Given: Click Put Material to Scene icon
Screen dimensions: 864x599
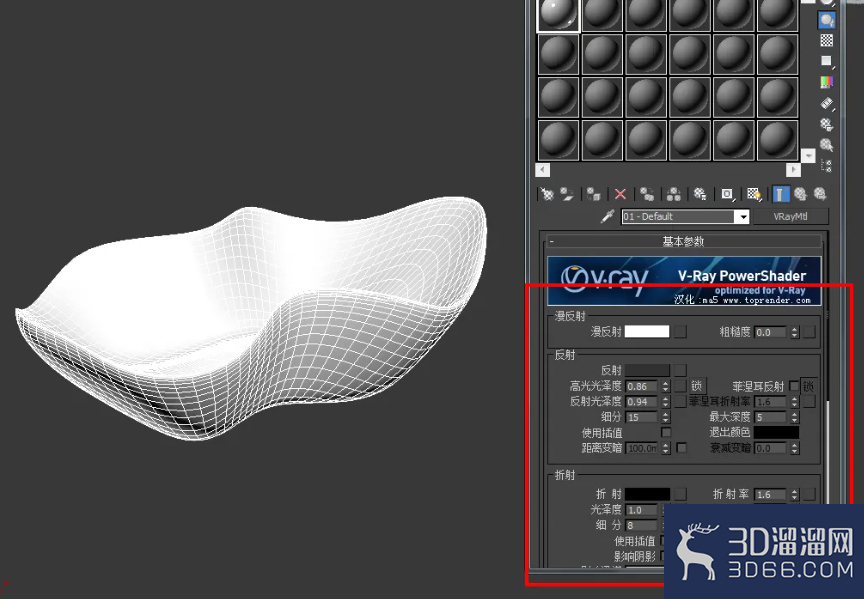Looking at the screenshot, I should click(567, 194).
